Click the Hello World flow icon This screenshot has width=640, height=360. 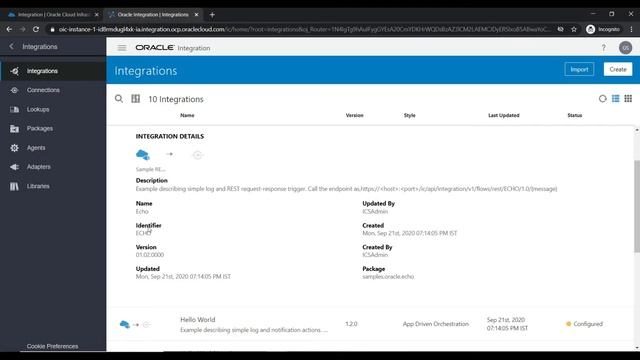pyautogui.click(x=135, y=324)
